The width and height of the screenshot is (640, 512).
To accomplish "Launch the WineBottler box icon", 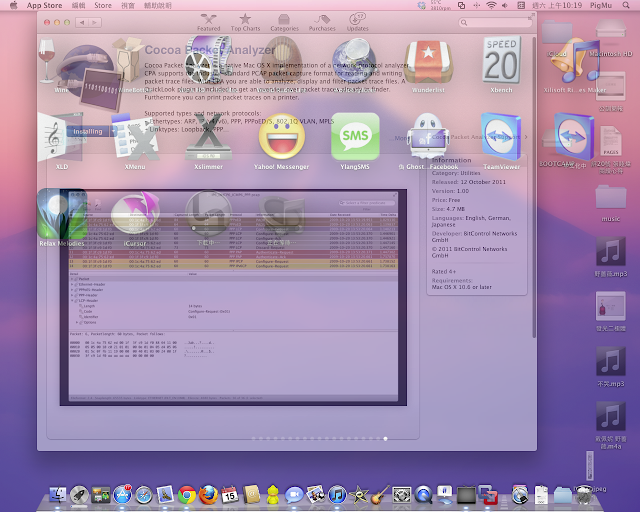I will pos(128,60).
